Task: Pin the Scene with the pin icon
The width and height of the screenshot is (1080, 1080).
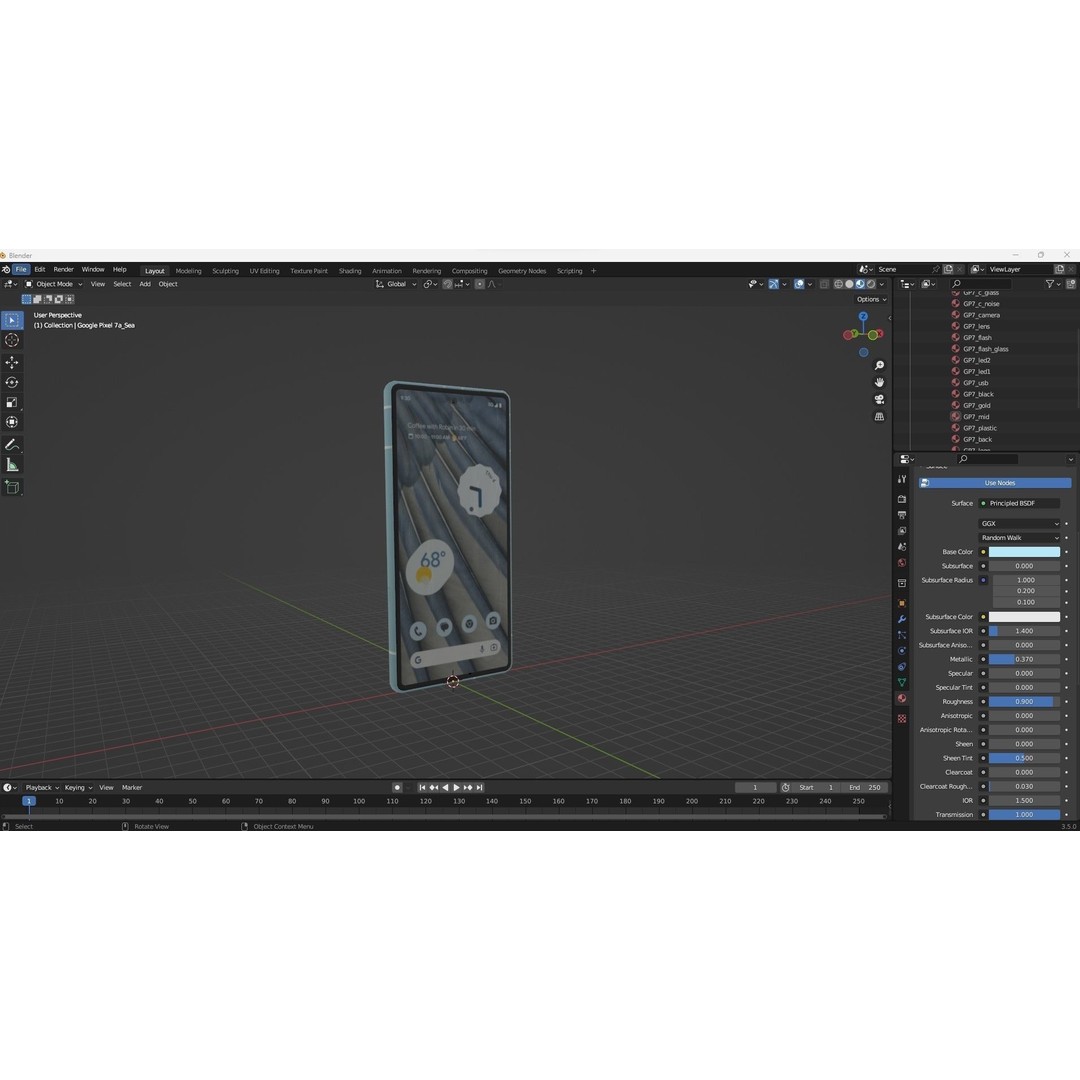Action: click(935, 269)
